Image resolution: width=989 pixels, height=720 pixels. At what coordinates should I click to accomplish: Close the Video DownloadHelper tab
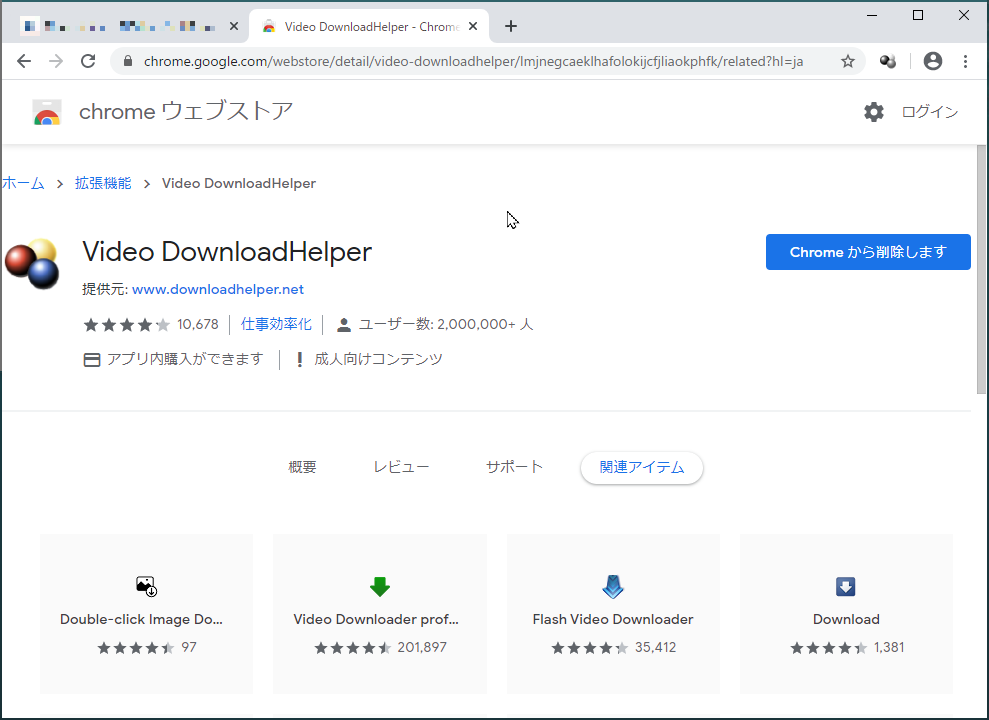point(473,26)
